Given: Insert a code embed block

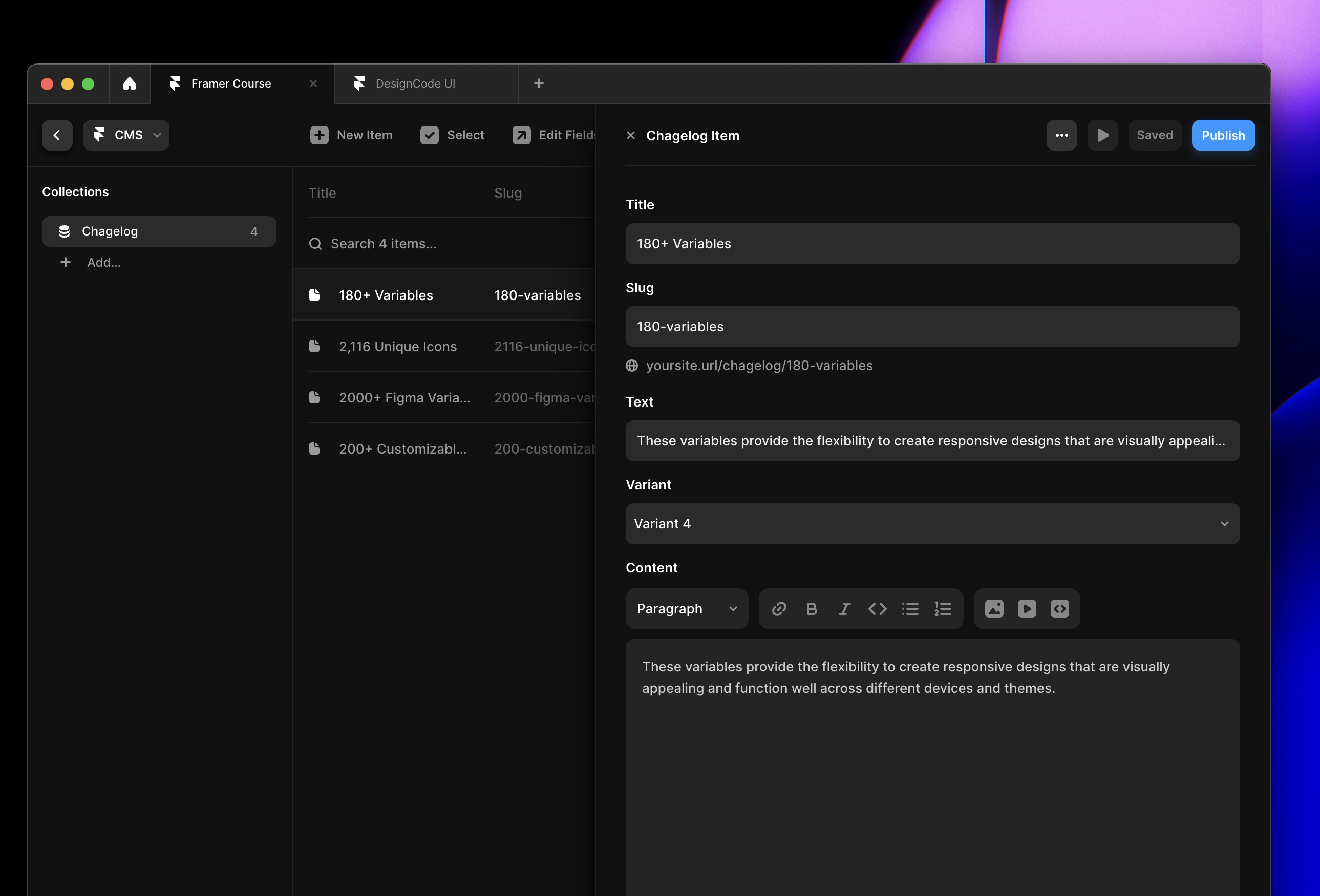Looking at the screenshot, I should [1059, 609].
